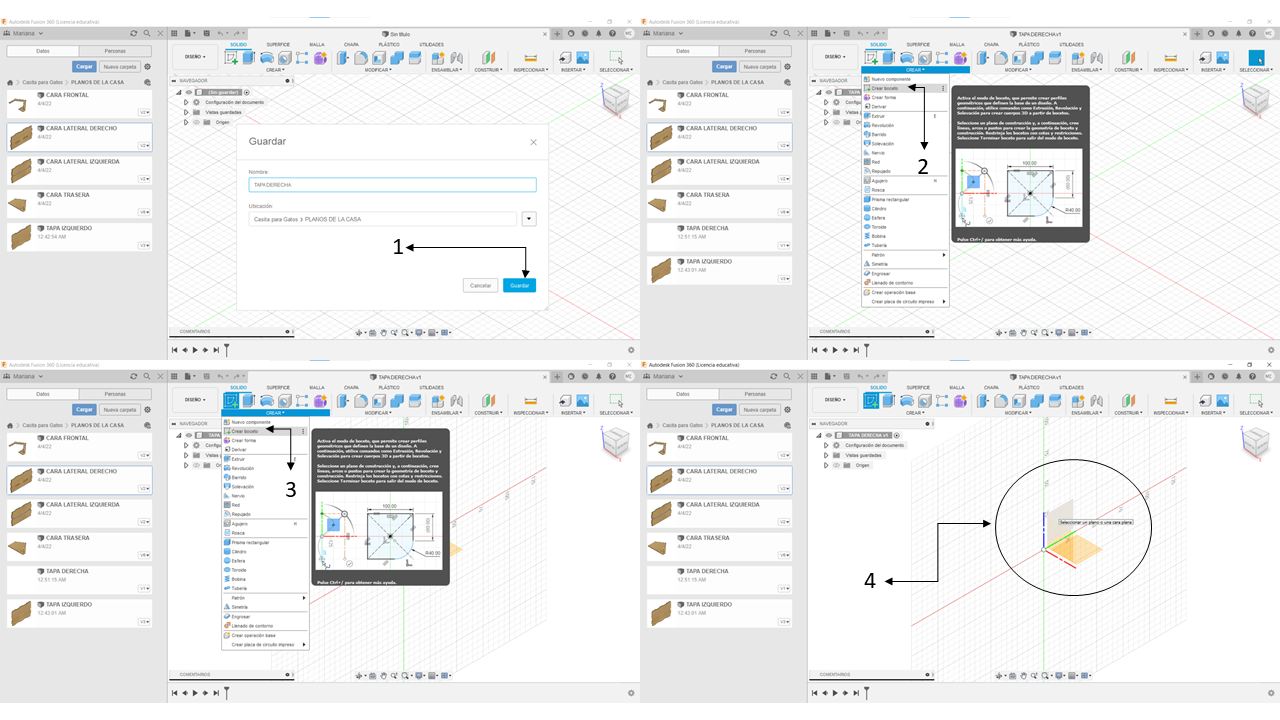
Task: Expand Vistas guardadas in bottom-right navigator
Action: tap(825, 455)
